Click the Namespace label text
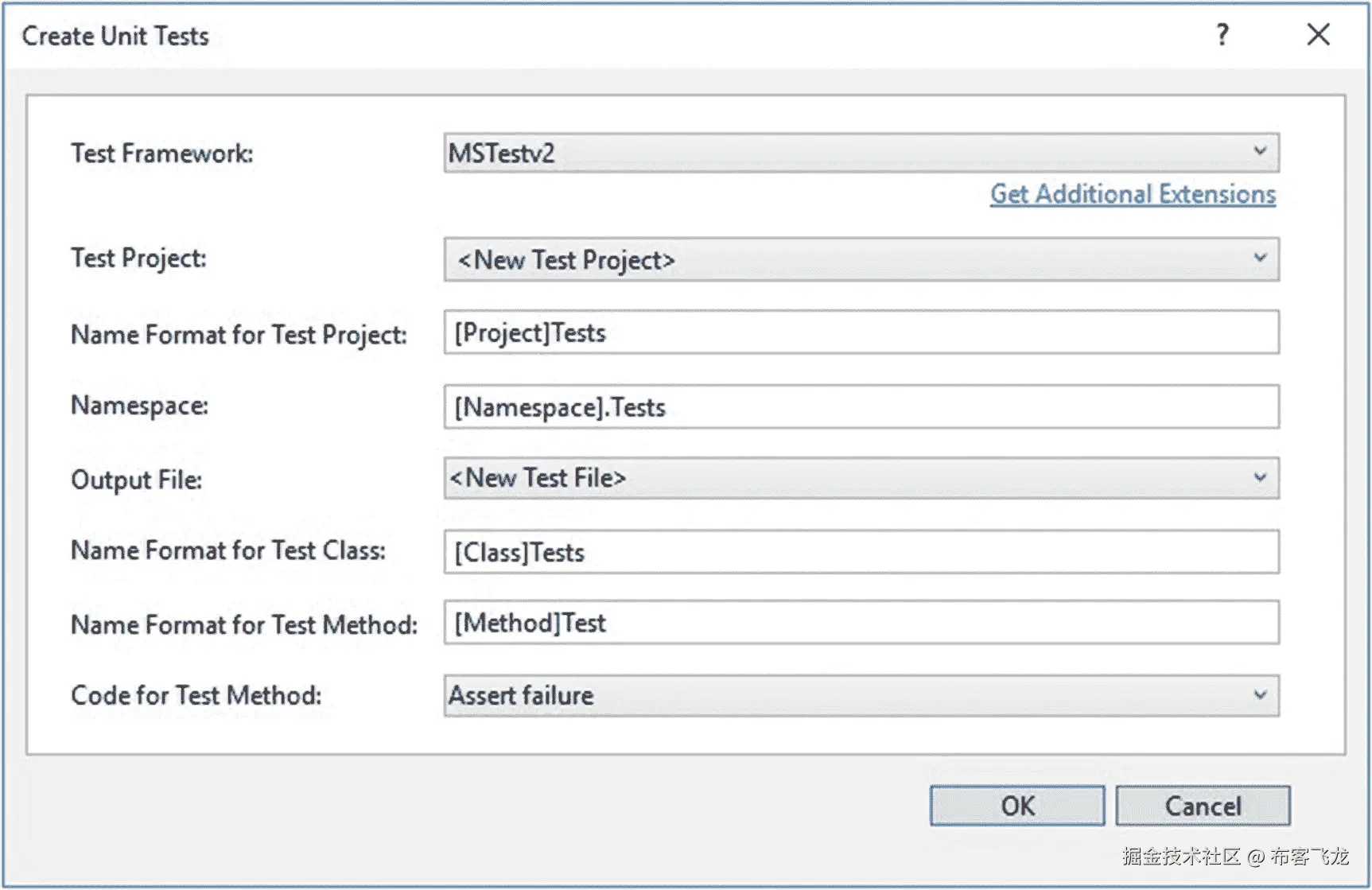Viewport: 1372px width, 890px height. coord(139,406)
